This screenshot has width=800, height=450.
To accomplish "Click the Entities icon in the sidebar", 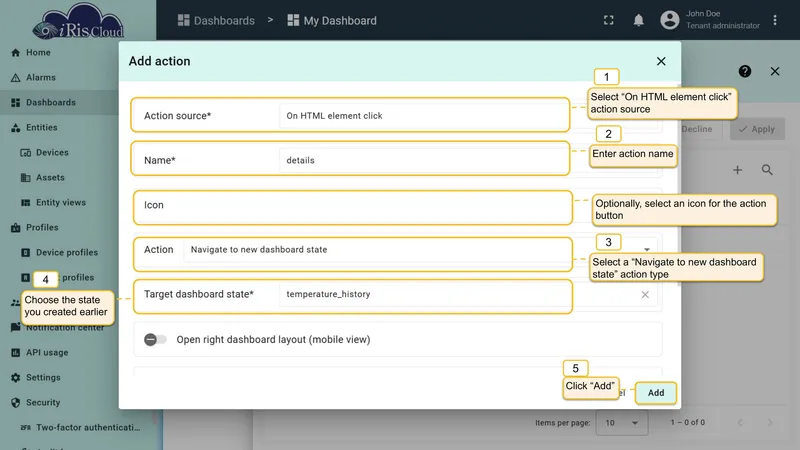I will 15,128.
